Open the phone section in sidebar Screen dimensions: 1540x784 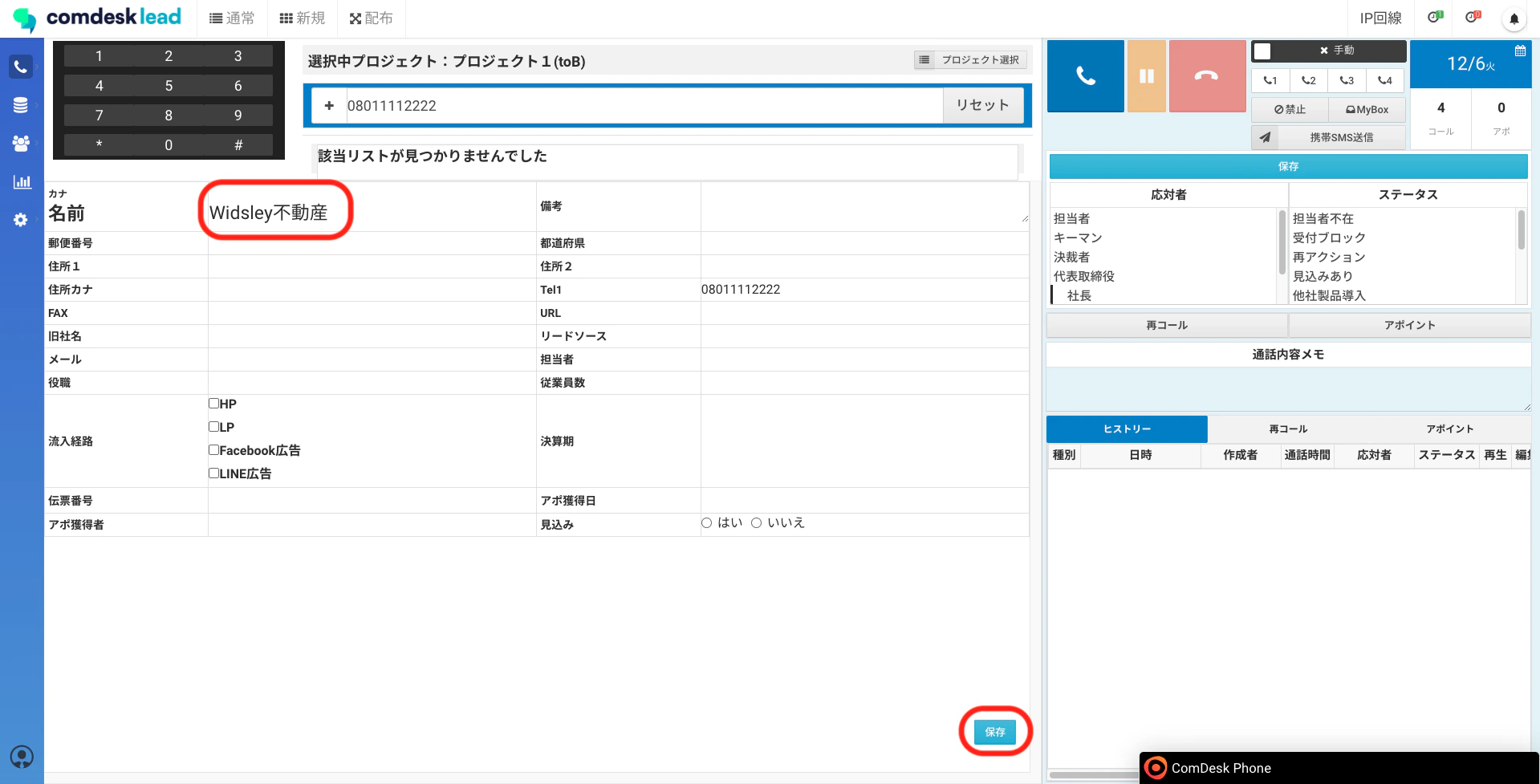point(21,67)
